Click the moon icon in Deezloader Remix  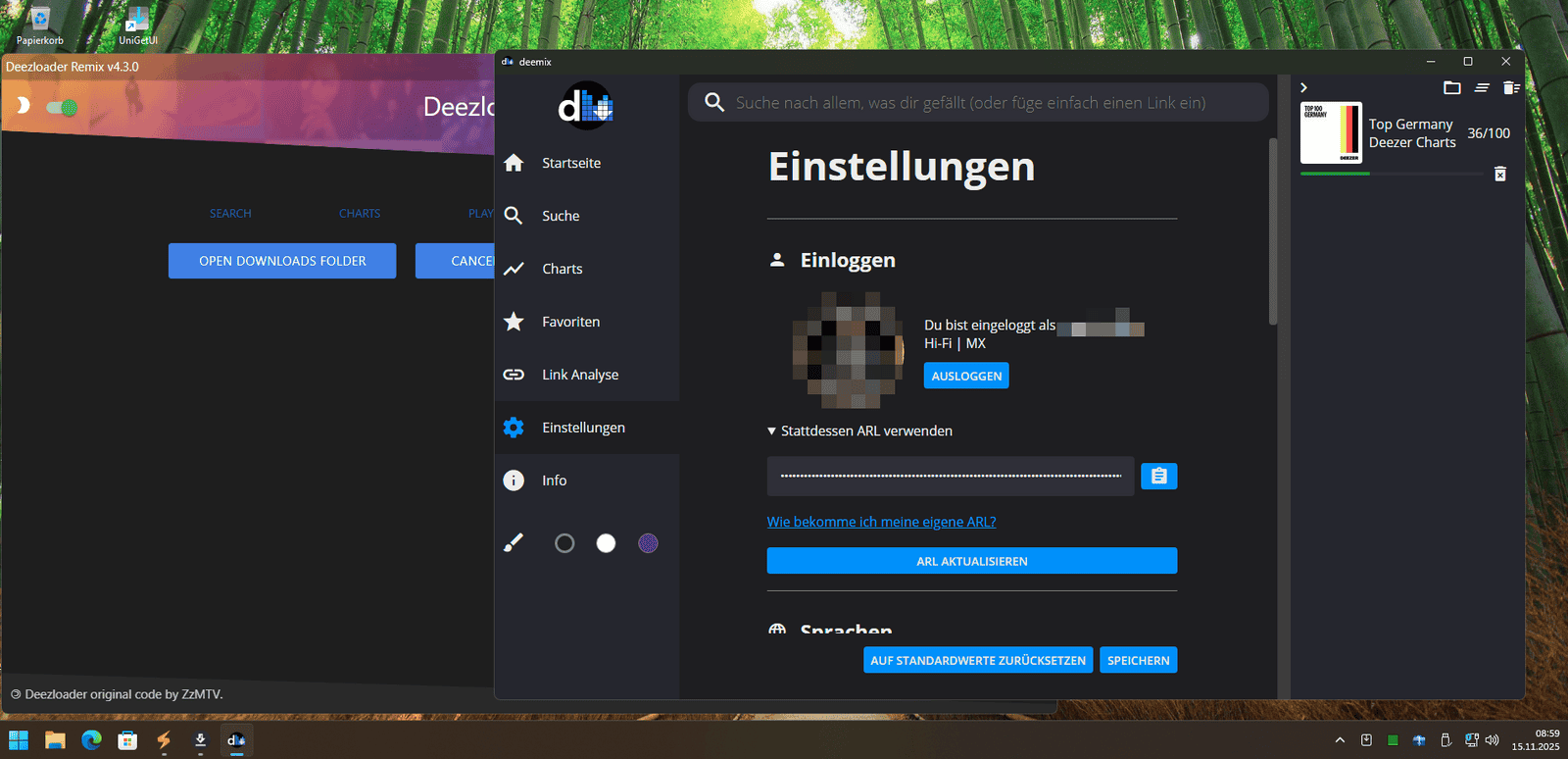pos(23,106)
